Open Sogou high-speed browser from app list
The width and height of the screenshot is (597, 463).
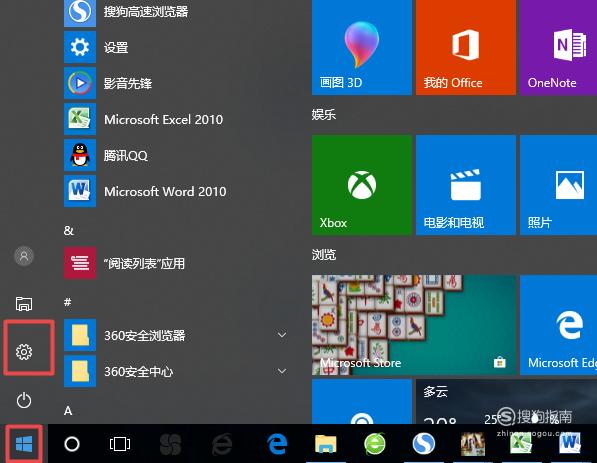tap(175, 11)
